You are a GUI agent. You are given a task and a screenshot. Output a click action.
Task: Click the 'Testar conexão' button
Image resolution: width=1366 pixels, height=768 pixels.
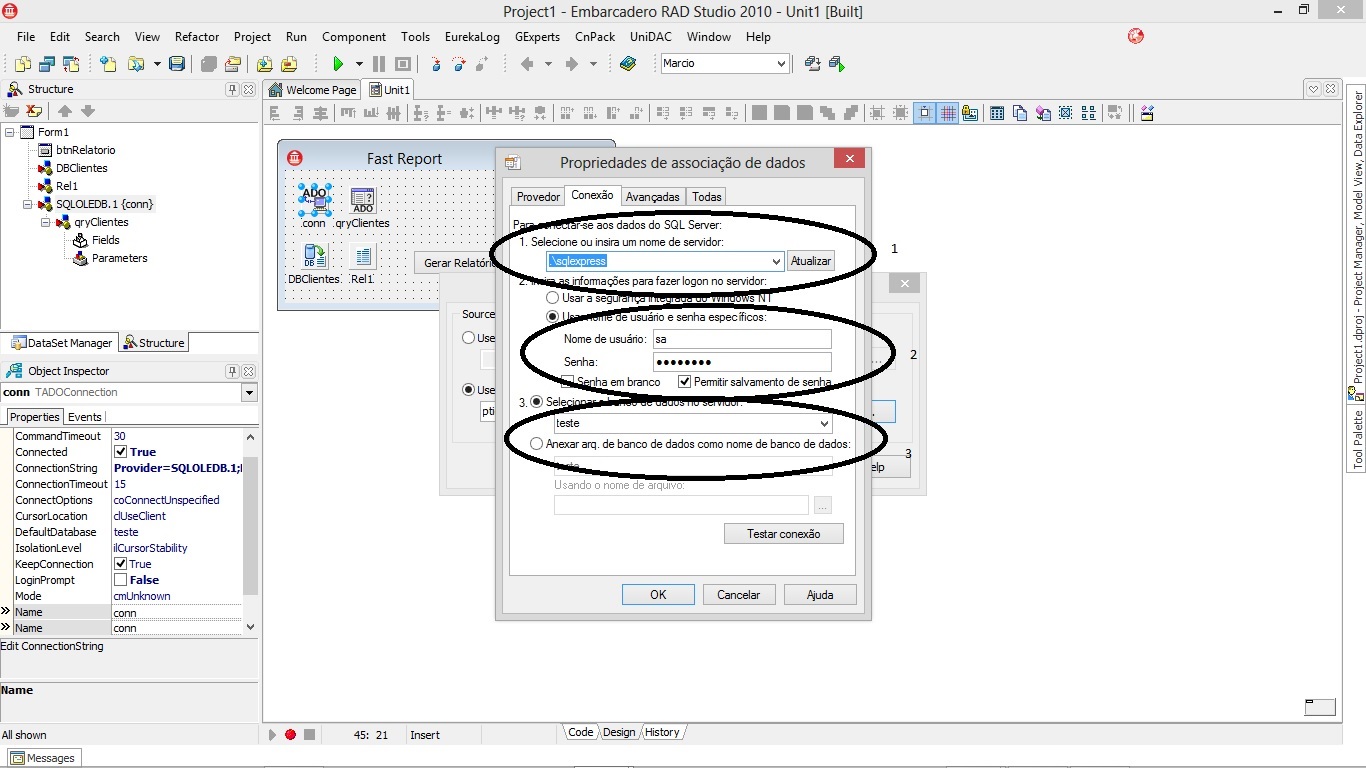tap(784, 533)
